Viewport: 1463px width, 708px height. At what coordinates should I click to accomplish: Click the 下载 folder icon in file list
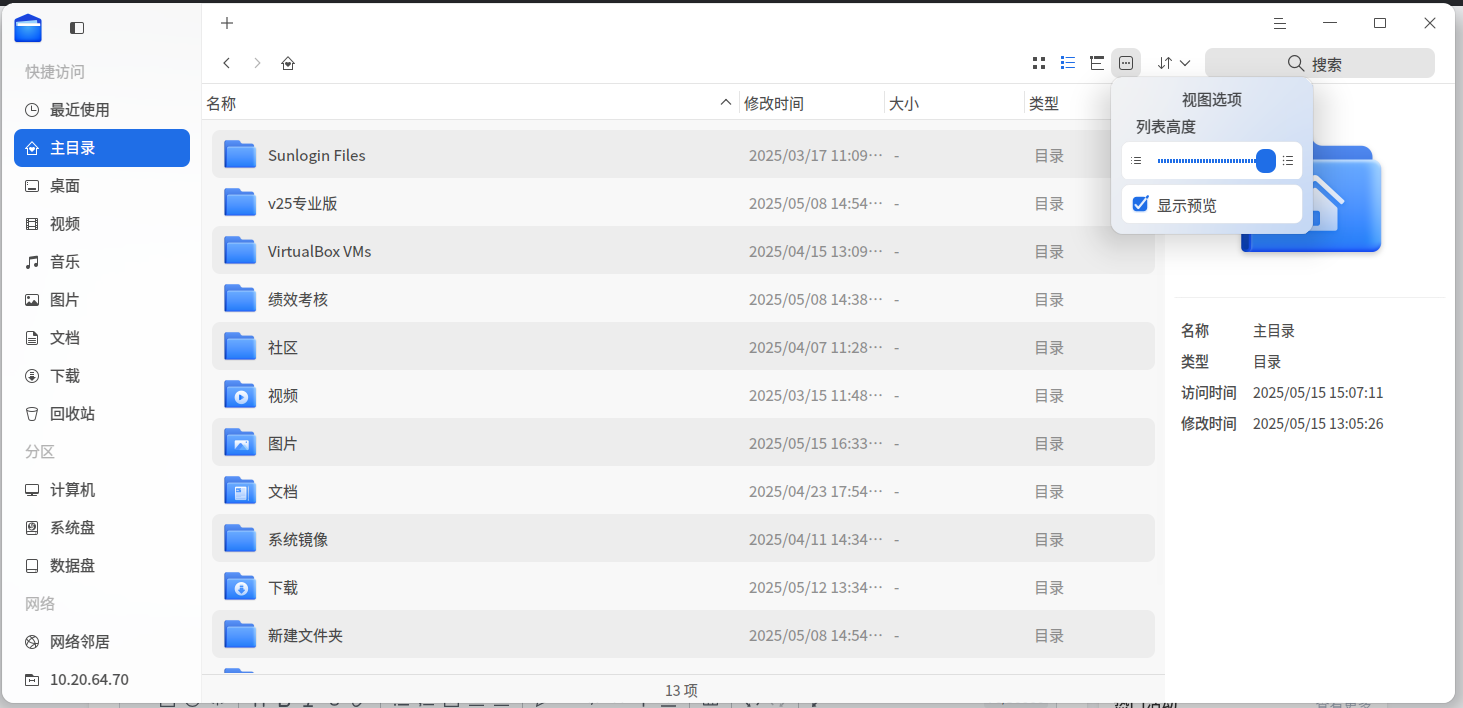point(240,587)
